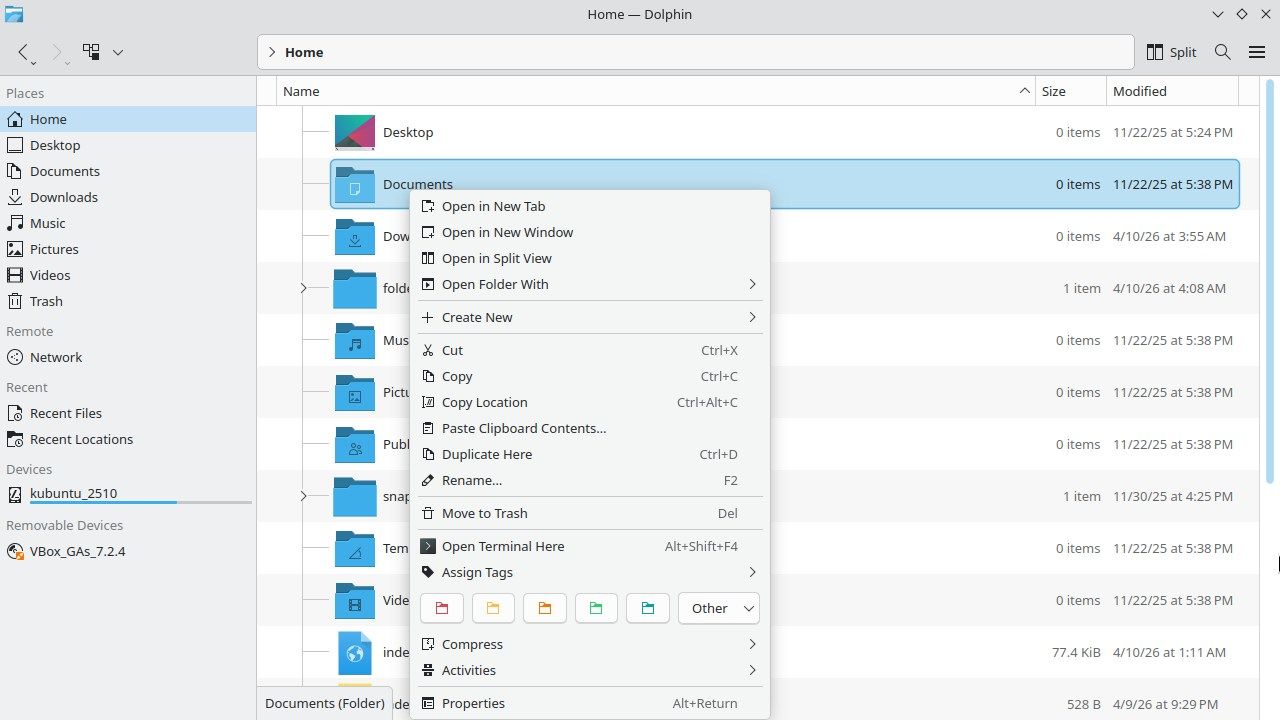Click the globe file icon in the file list
The width and height of the screenshot is (1280, 720).
pos(355,652)
